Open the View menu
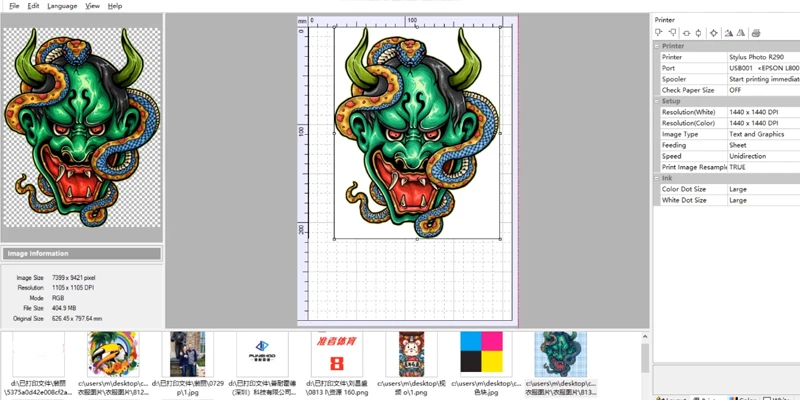Viewport: 800px width, 400px height. 92,6
